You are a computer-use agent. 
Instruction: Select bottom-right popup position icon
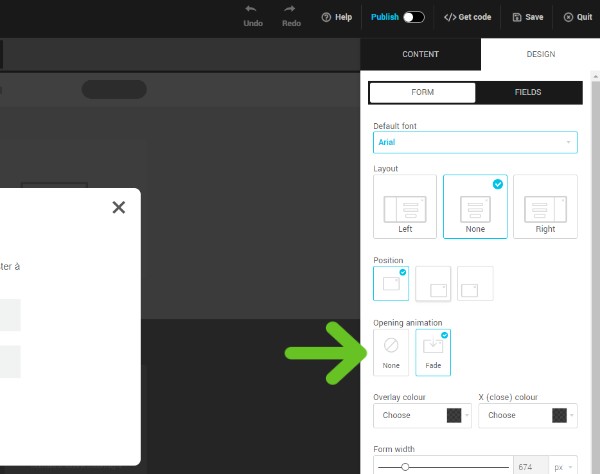coord(433,284)
